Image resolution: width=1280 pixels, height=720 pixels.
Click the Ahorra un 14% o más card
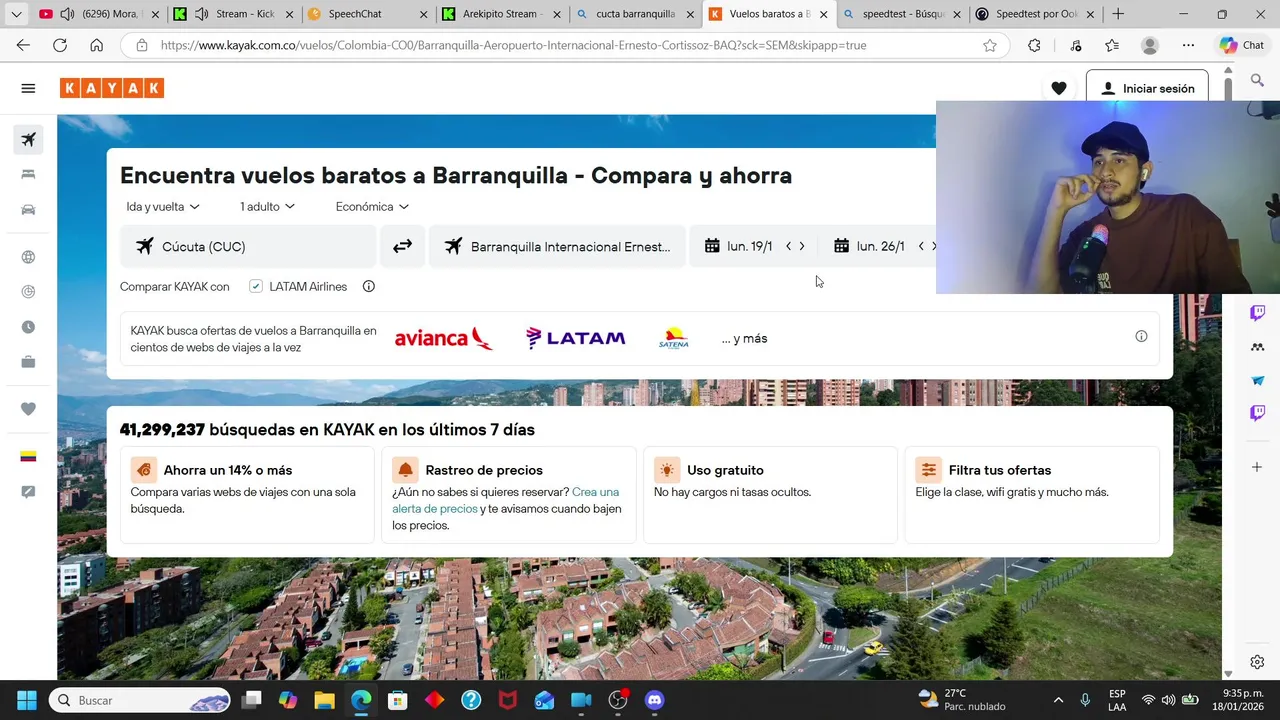[x=247, y=495]
